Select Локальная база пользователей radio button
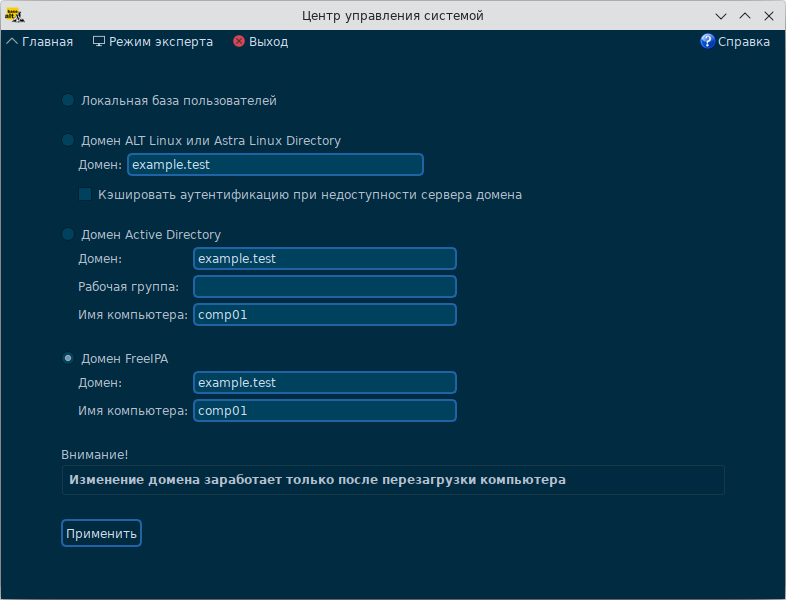786x600 pixels. pyautogui.click(x=68, y=100)
